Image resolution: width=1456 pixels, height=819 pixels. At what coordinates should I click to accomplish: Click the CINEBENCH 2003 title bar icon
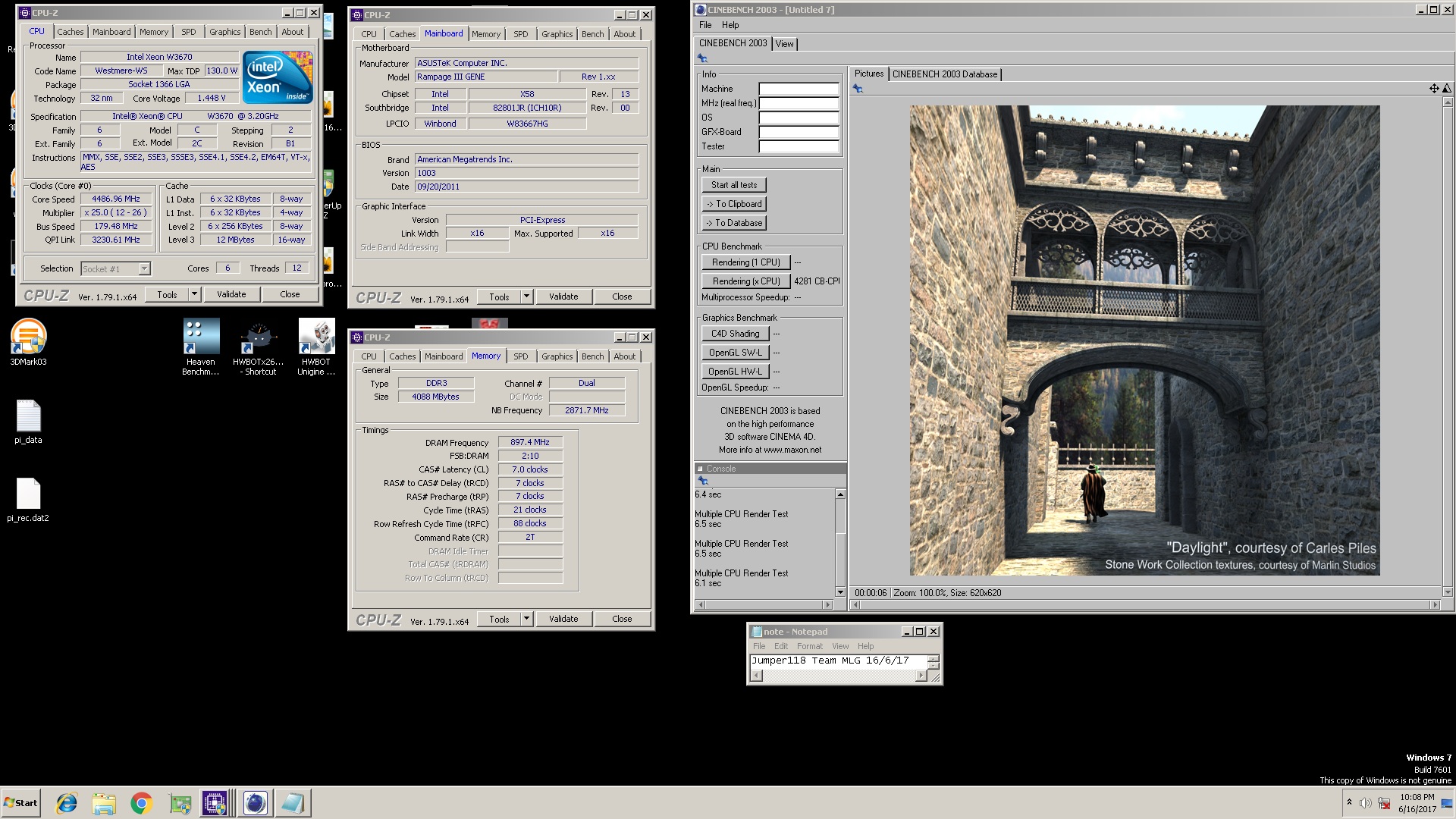[701, 10]
